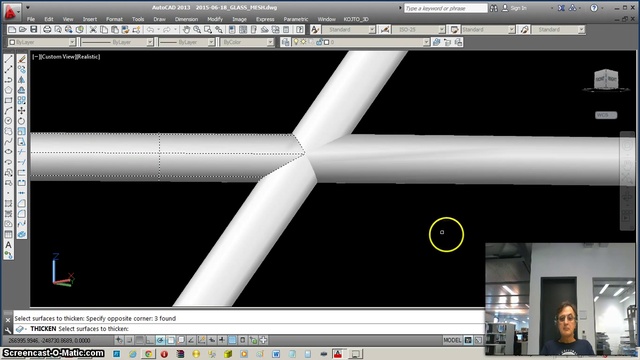Click the Cut scissors icon
640x360 pixels.
point(93,29)
